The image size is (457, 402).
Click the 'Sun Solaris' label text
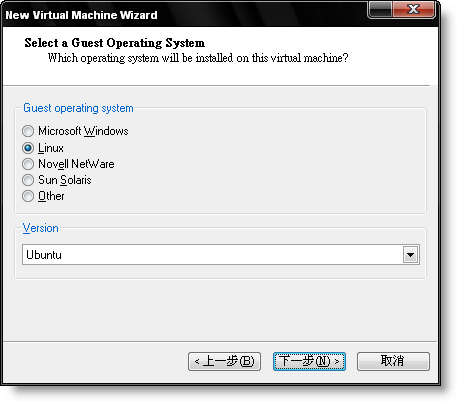click(x=65, y=180)
